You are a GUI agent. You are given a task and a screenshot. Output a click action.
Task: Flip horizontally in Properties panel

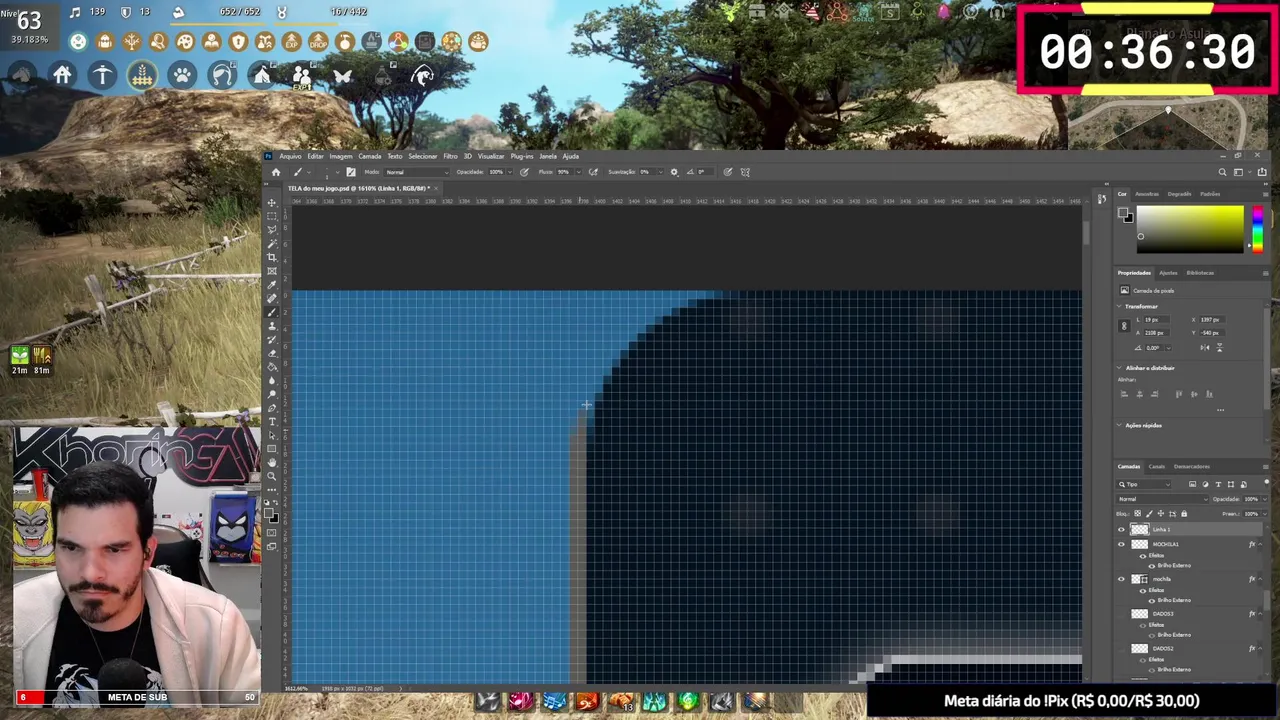(x=1205, y=347)
